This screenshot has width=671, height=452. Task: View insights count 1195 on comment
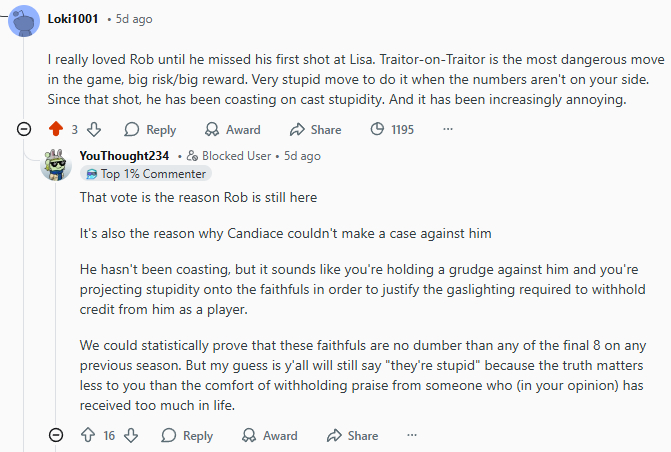tap(391, 129)
